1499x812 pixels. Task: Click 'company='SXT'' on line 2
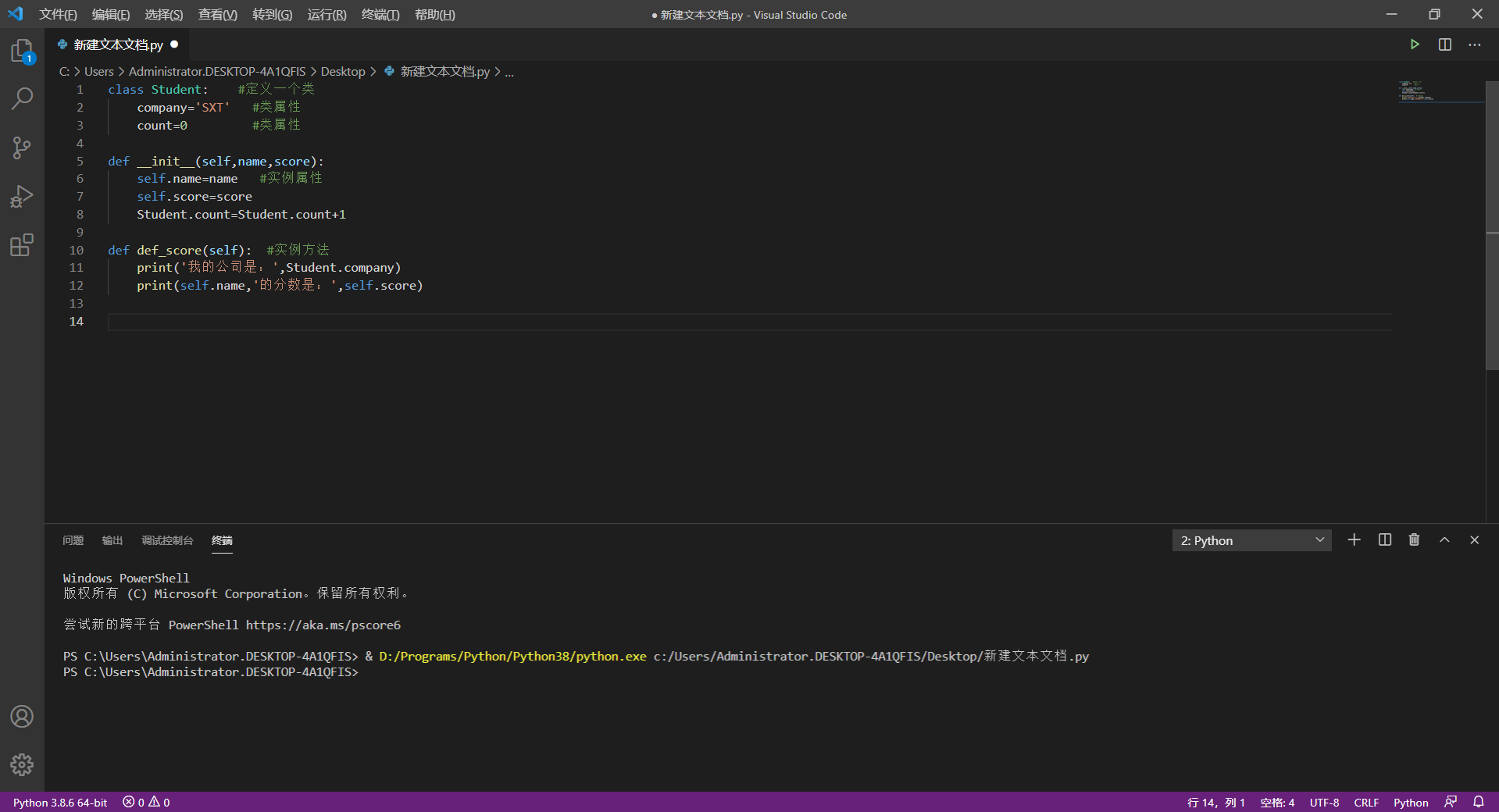(x=184, y=107)
